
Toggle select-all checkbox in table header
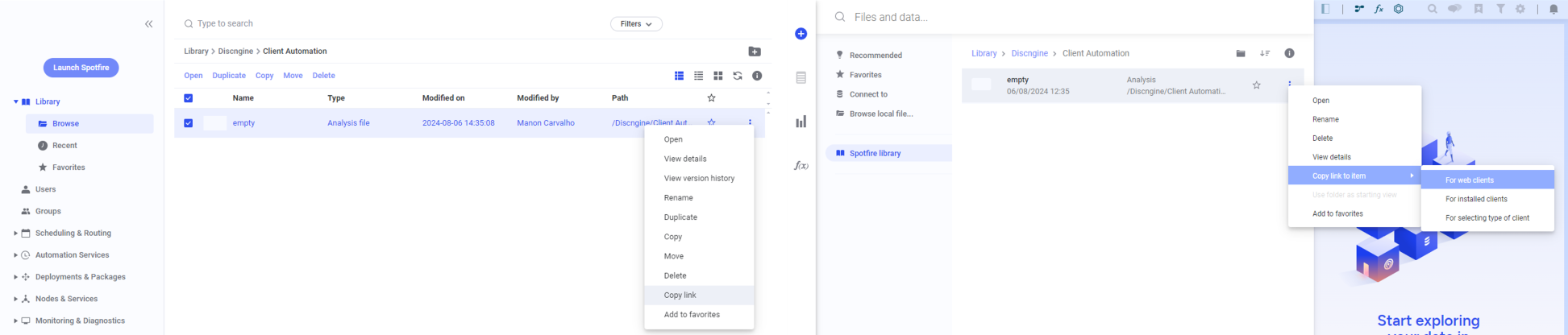[188, 98]
